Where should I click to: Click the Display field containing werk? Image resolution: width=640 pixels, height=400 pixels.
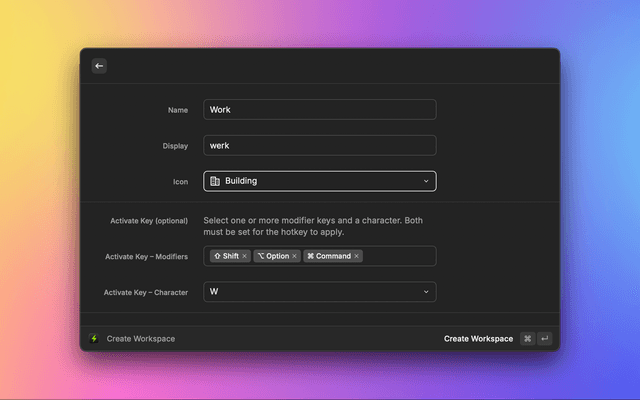320,145
